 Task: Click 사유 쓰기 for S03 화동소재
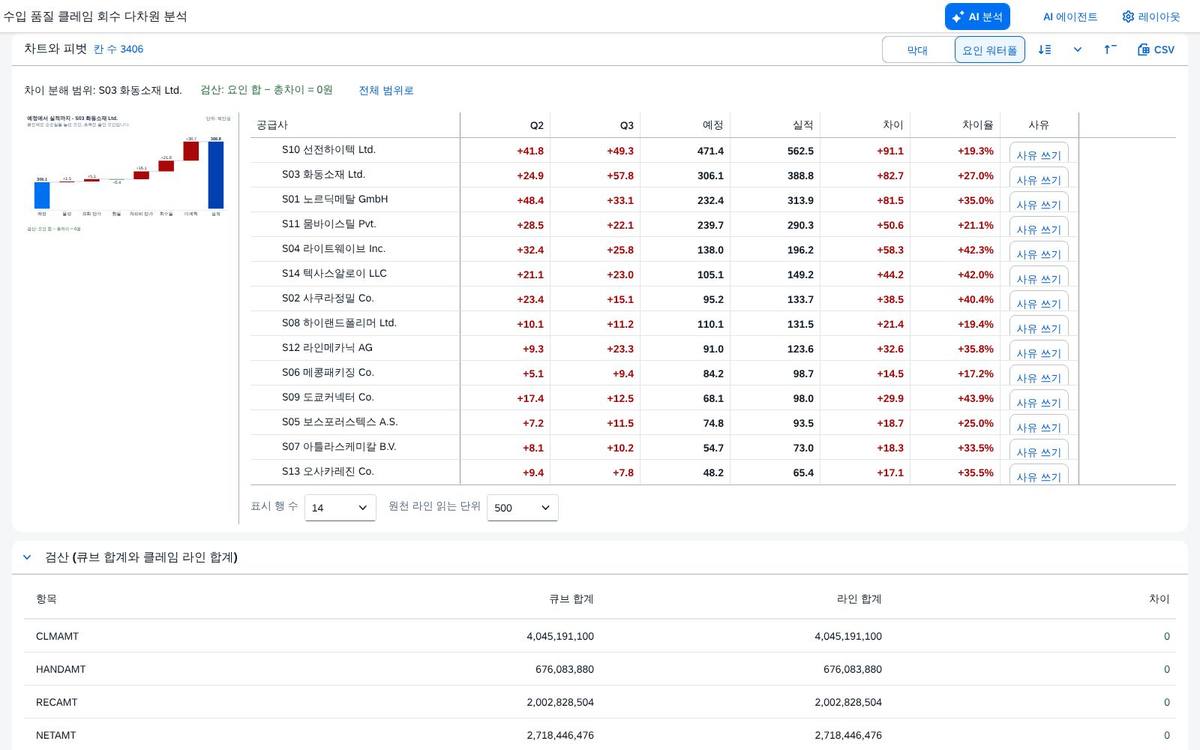1039,179
